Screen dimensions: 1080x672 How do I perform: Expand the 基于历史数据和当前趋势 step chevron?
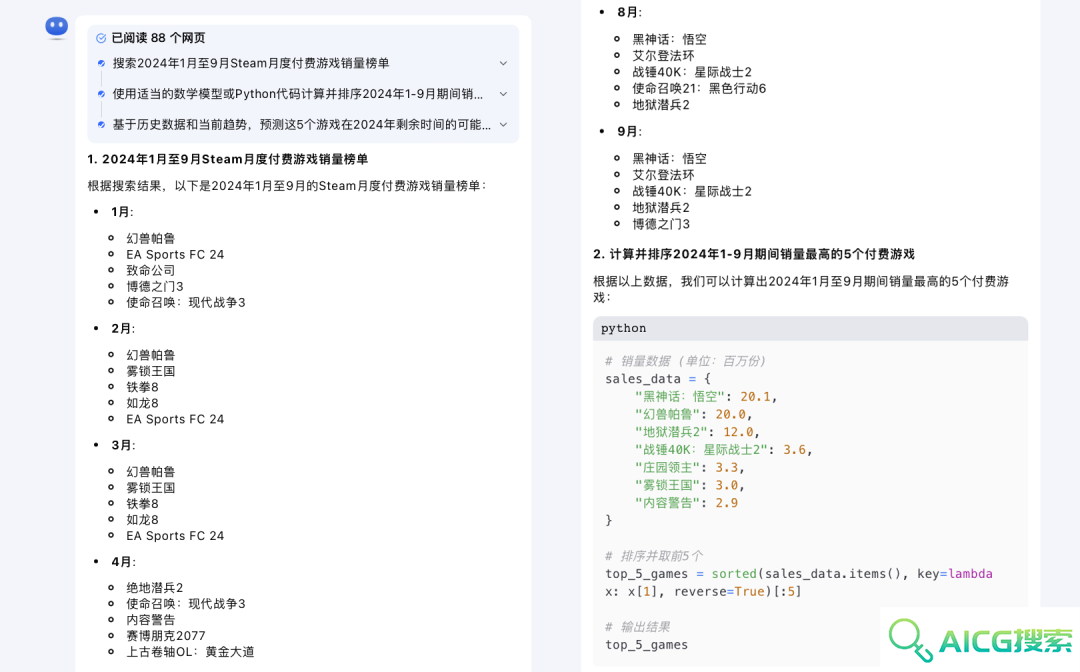[x=503, y=125]
